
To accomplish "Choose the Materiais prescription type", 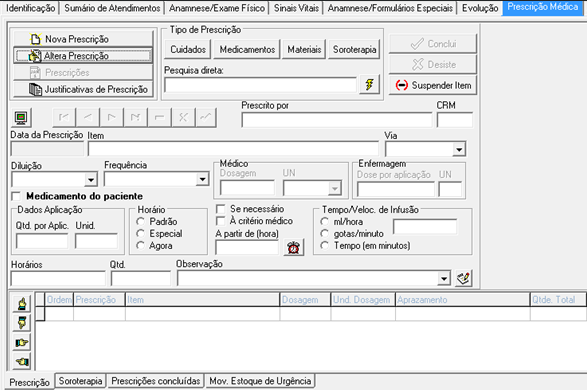I will coord(304,49).
